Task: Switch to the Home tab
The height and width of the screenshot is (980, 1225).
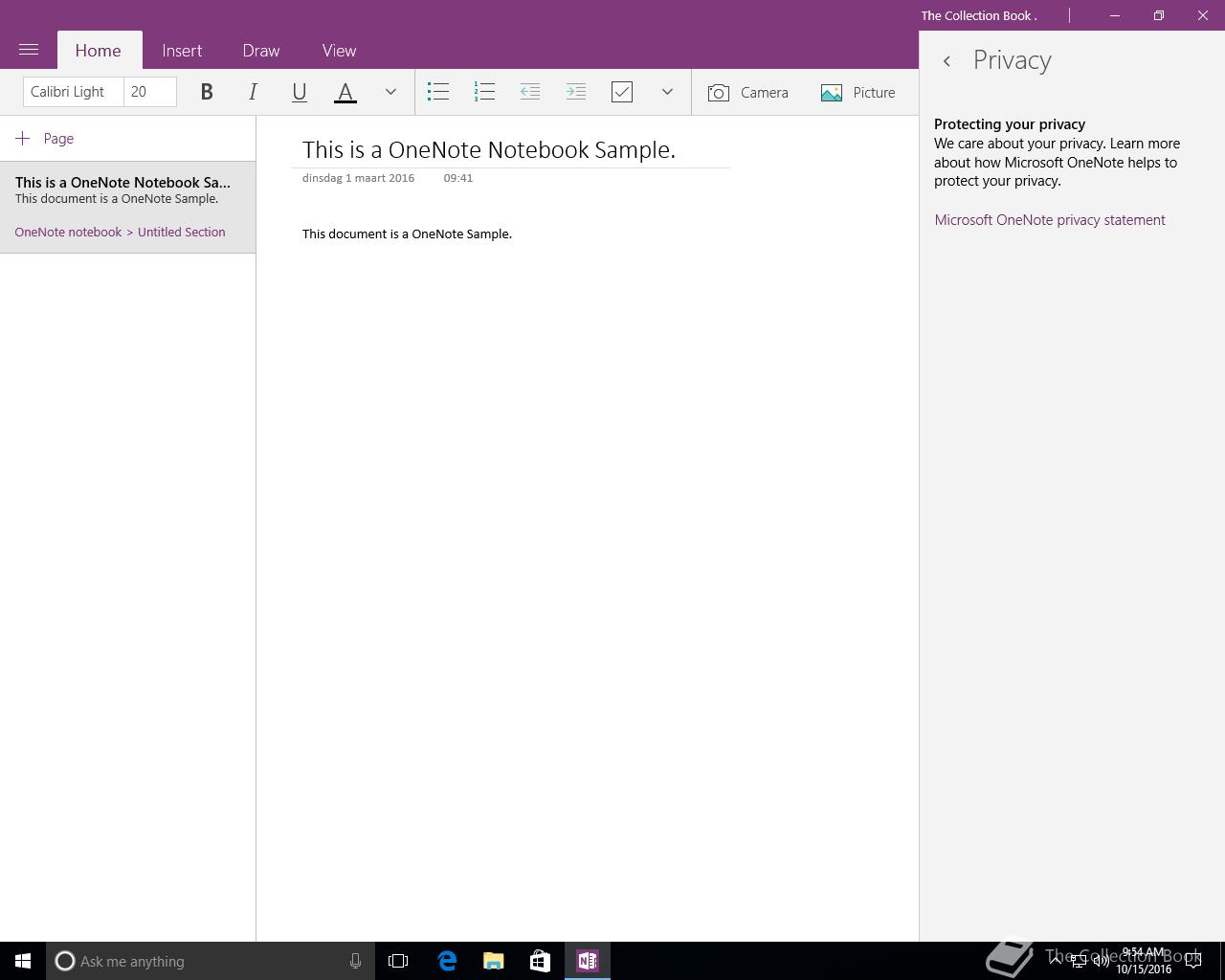Action: tap(99, 51)
